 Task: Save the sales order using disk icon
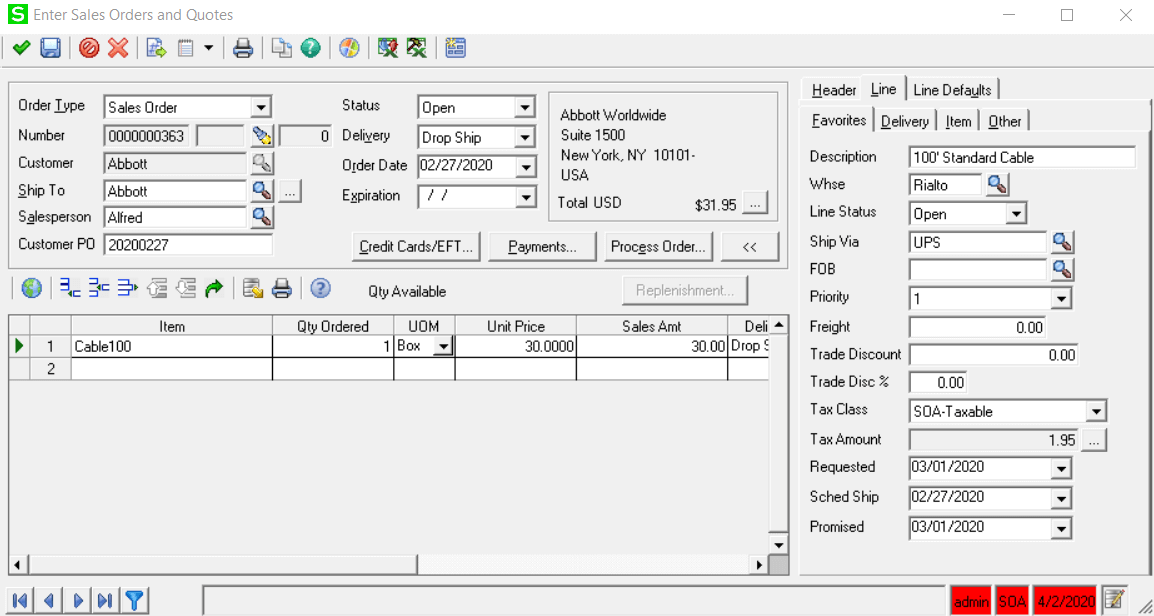(x=49, y=47)
